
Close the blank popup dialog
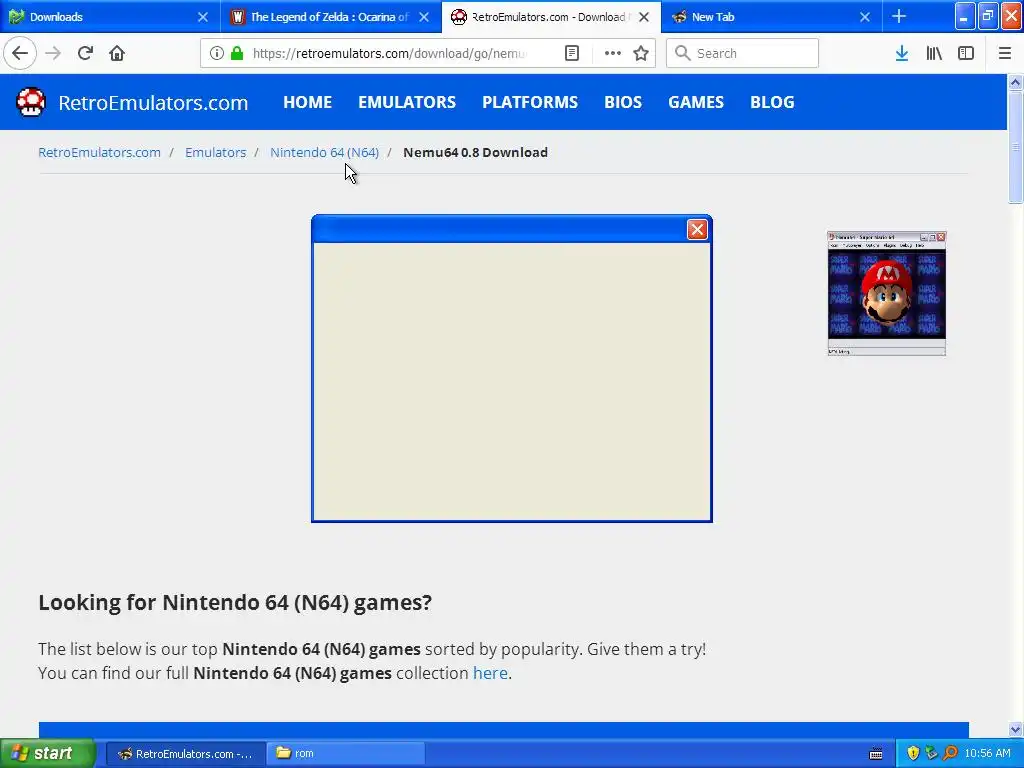(x=697, y=229)
